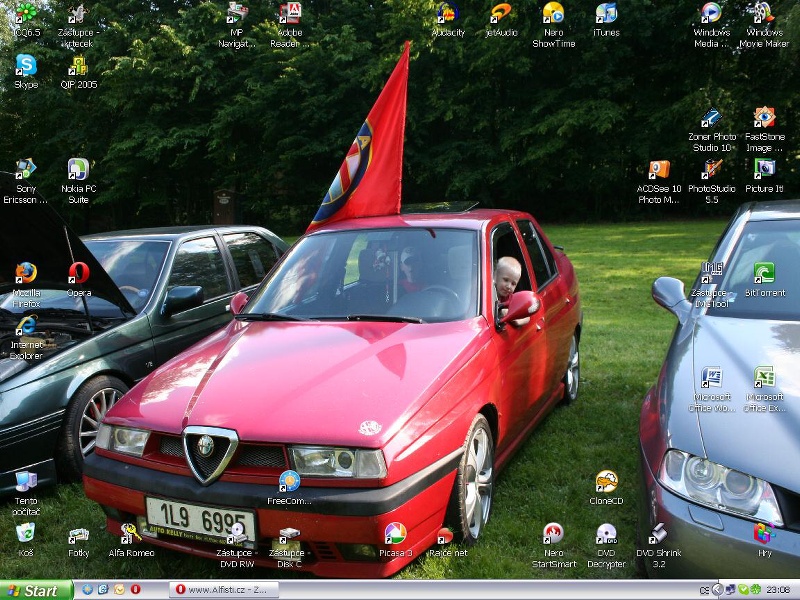The height and width of the screenshot is (600, 800).
Task: Switch to the www.Alfisti.cz taskbar window
Action: [219, 590]
